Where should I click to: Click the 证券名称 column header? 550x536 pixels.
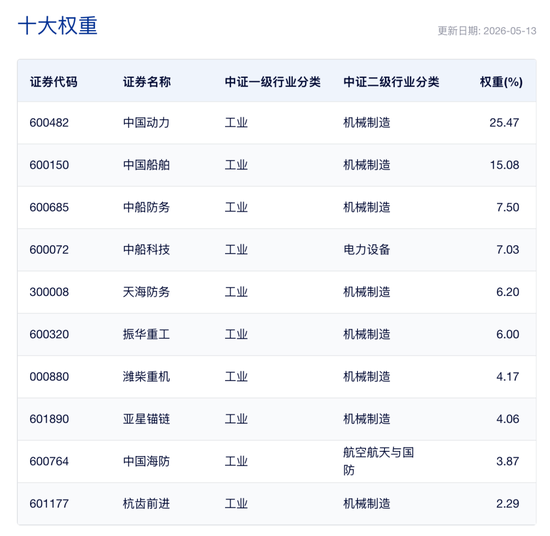[x=147, y=82]
